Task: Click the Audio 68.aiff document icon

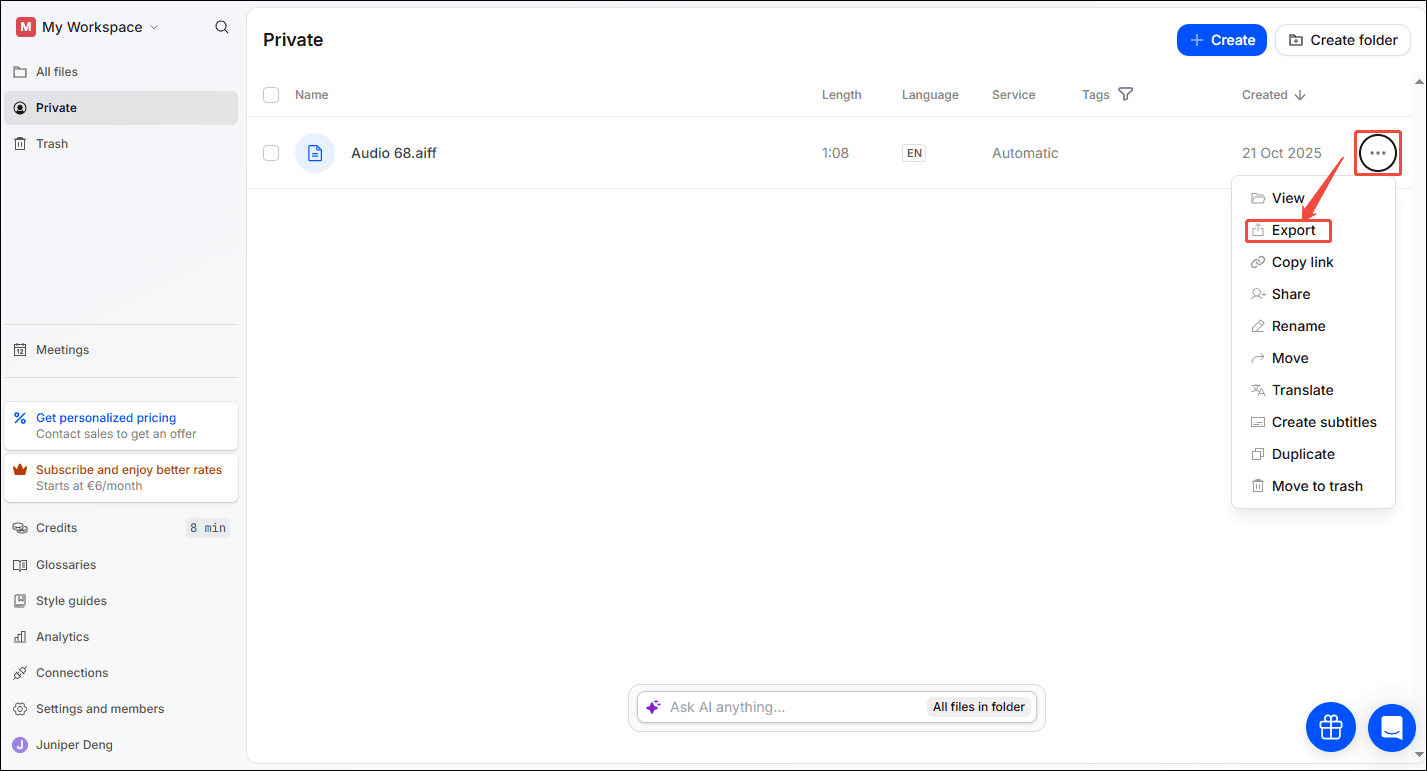Action: [315, 153]
